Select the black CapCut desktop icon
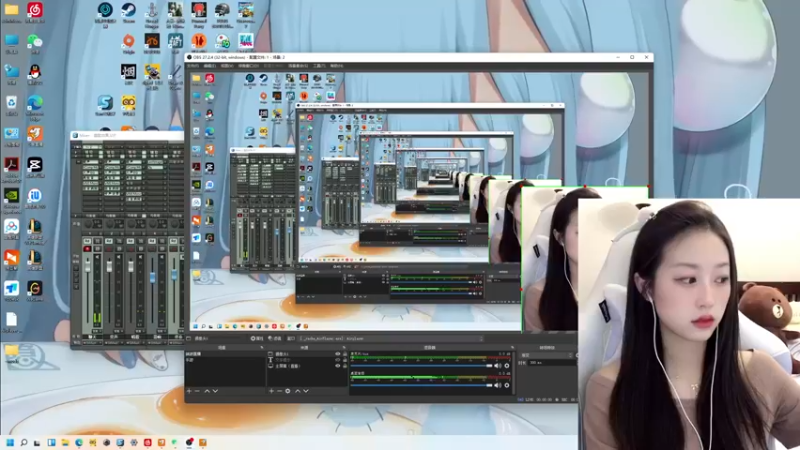The width and height of the screenshot is (800, 450). 35,165
